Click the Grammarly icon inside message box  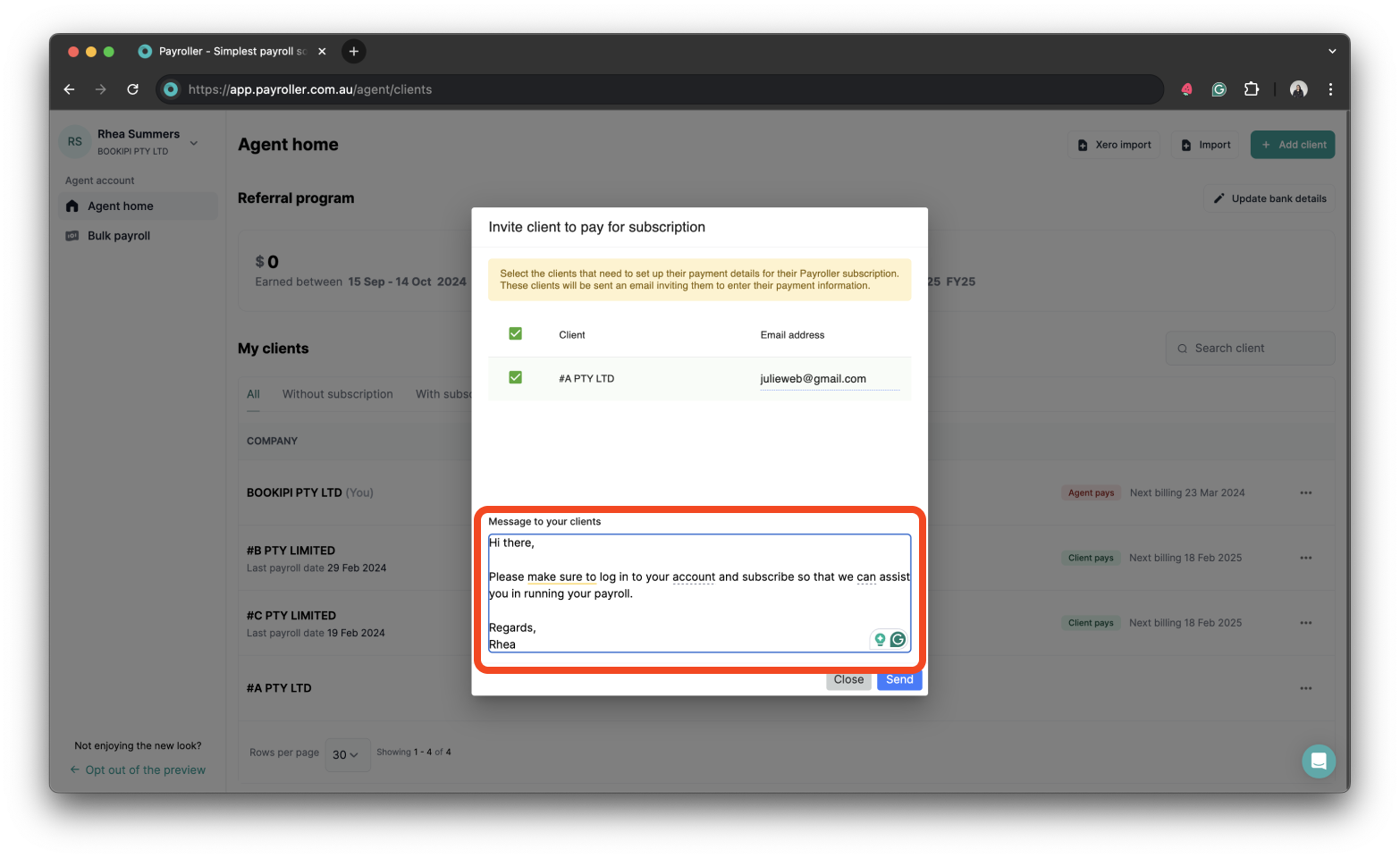[898, 639]
